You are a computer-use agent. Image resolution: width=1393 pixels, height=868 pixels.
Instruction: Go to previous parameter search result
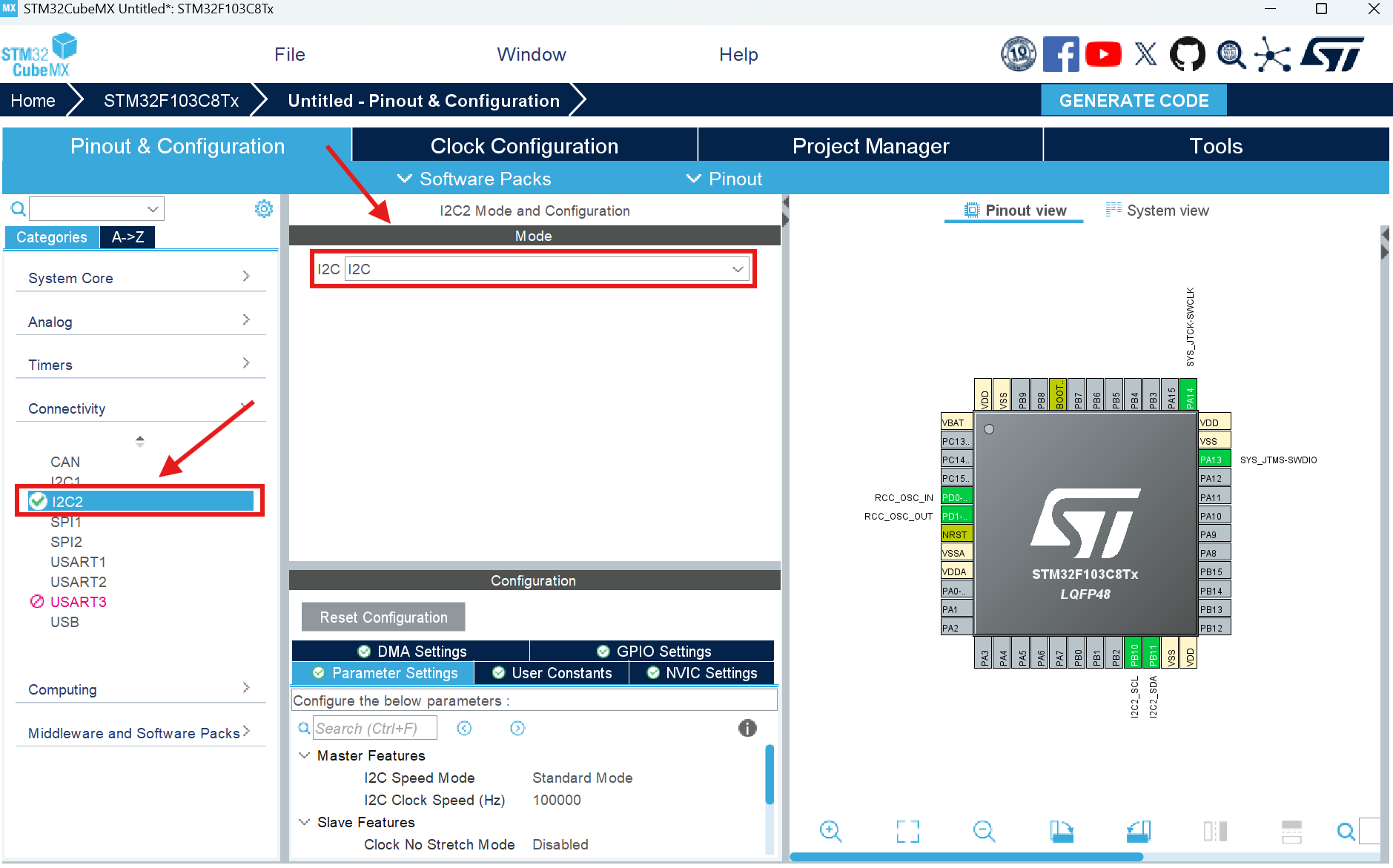click(464, 729)
